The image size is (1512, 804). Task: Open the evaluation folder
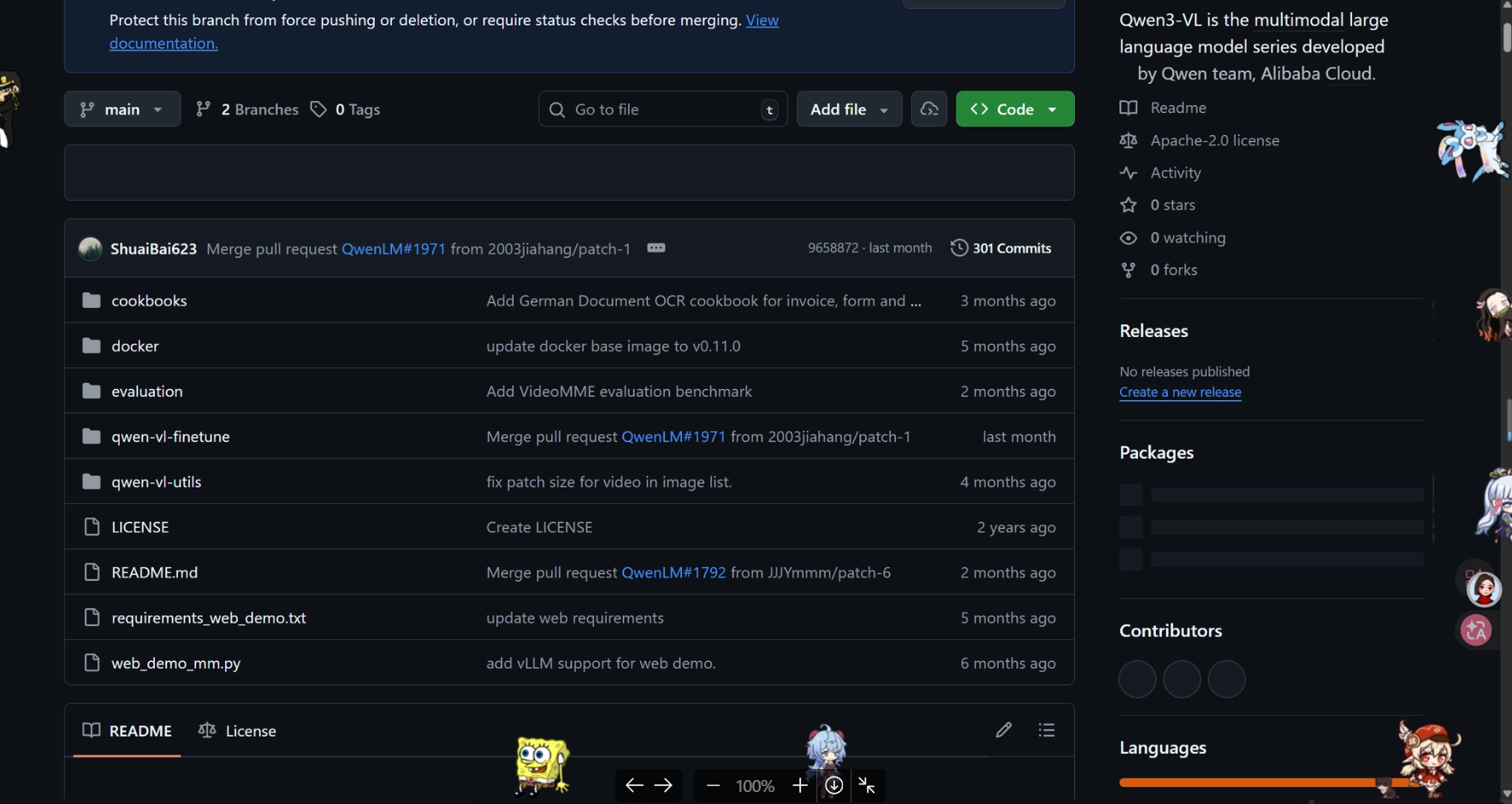(147, 391)
